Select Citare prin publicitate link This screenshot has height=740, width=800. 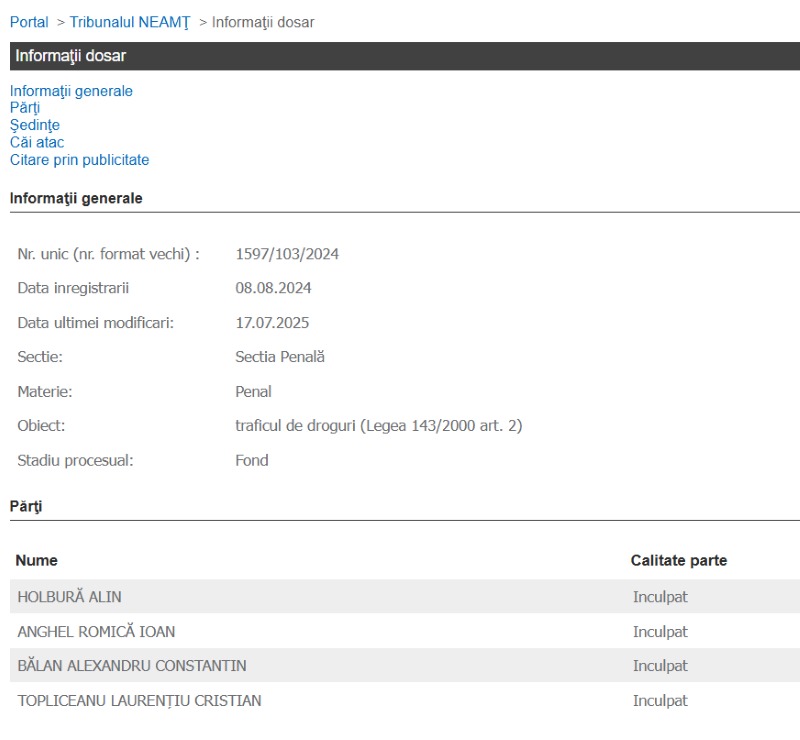79,160
